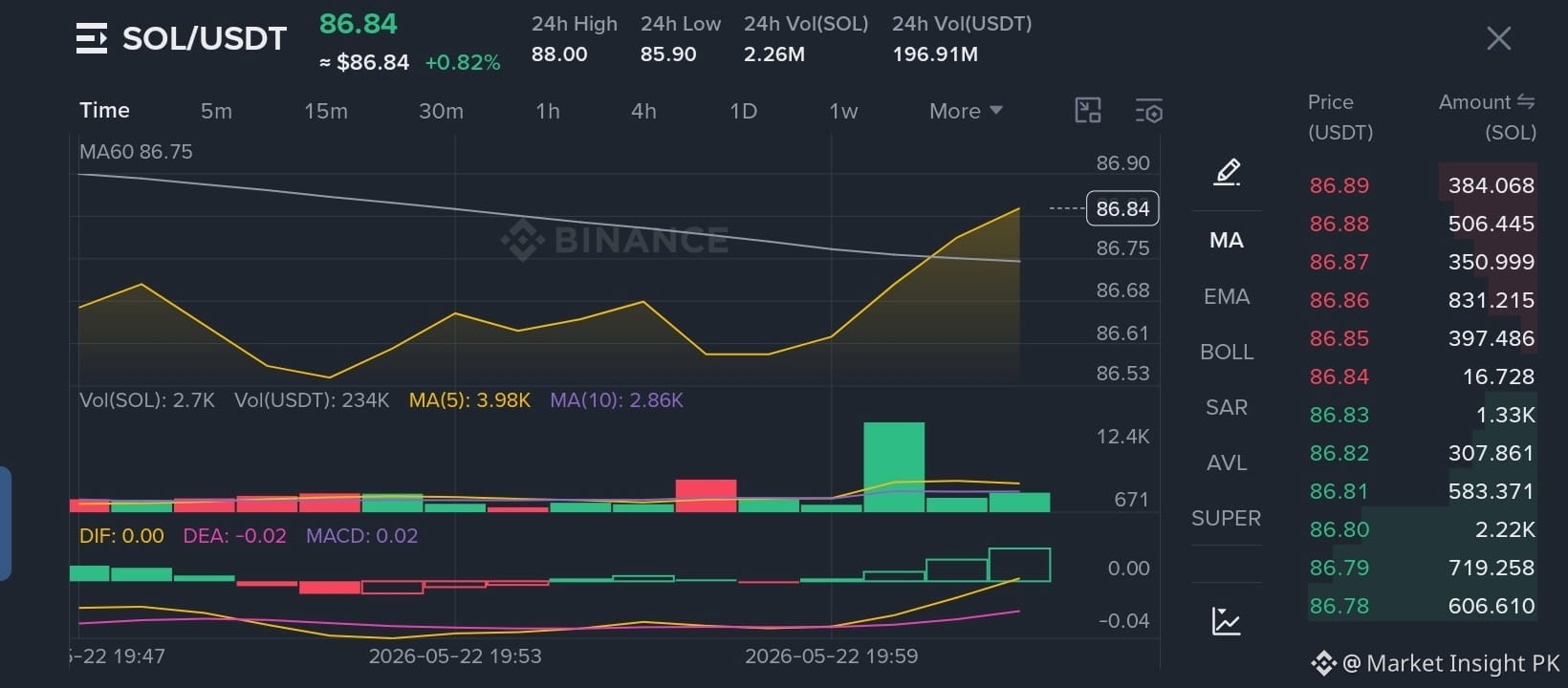Click the tallest green volume bar
The width and height of the screenshot is (1568, 688).
click(x=894, y=467)
